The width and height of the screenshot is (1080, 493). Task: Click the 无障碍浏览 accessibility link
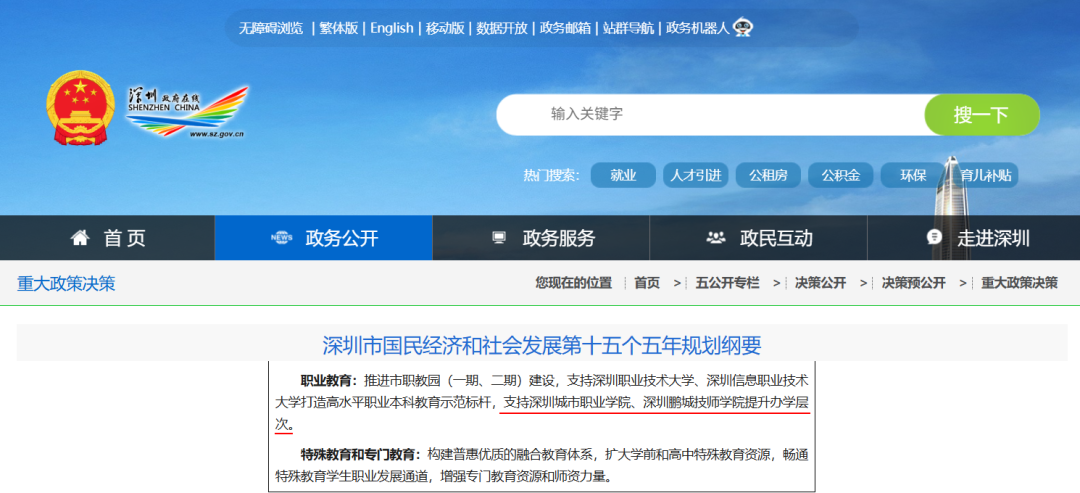pos(271,28)
